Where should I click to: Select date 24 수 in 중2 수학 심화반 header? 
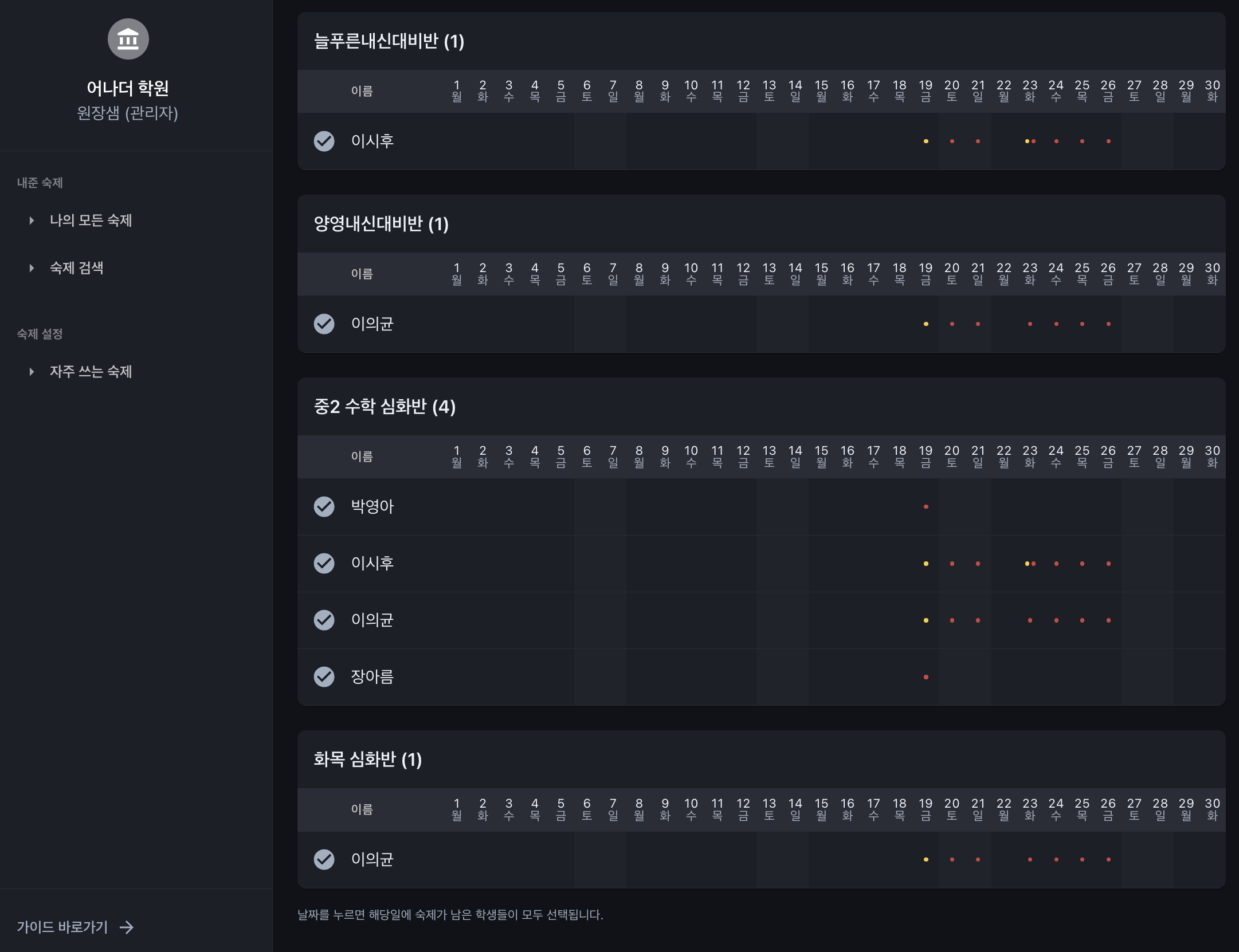(x=1056, y=457)
